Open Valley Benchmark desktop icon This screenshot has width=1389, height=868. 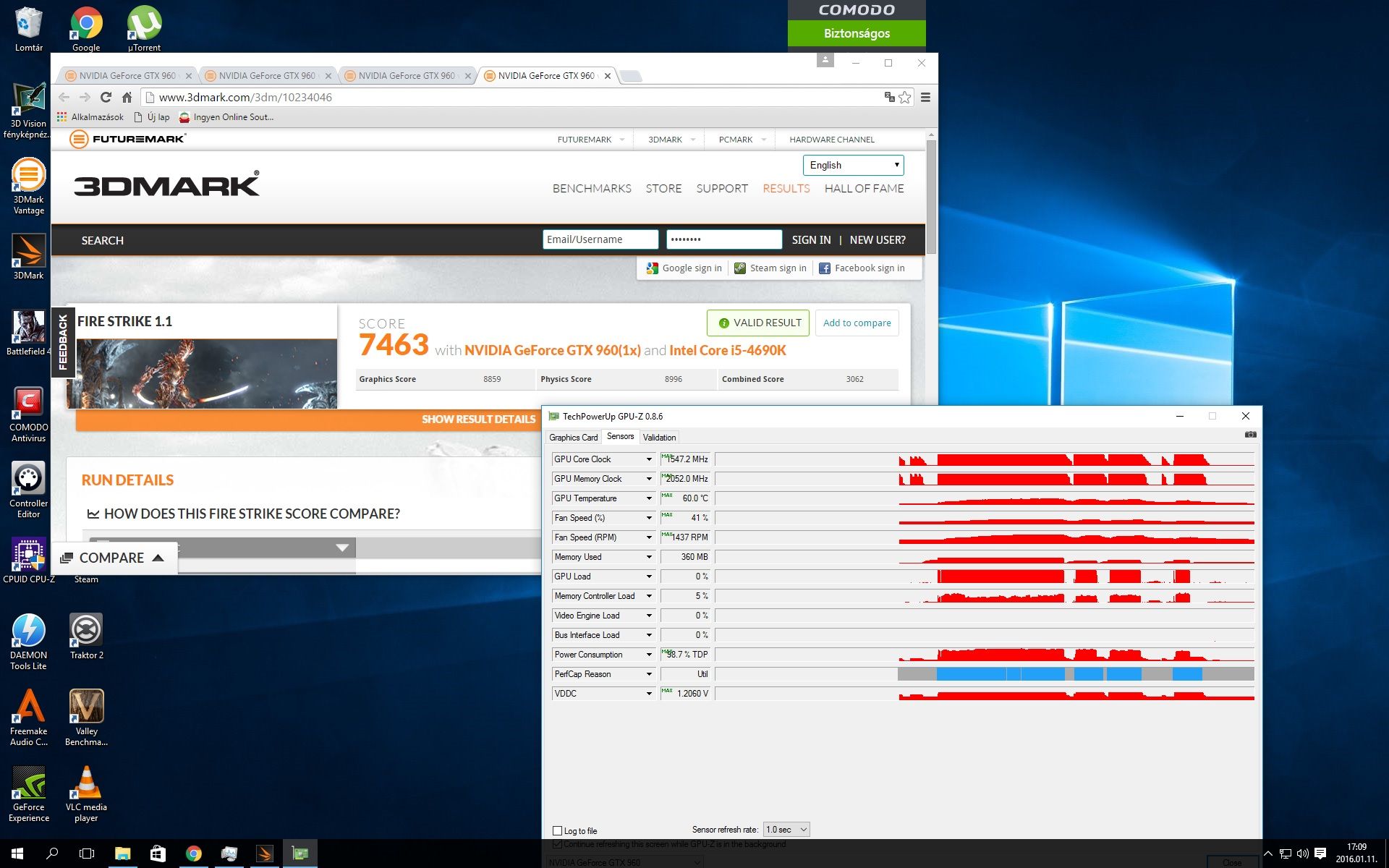(86, 718)
